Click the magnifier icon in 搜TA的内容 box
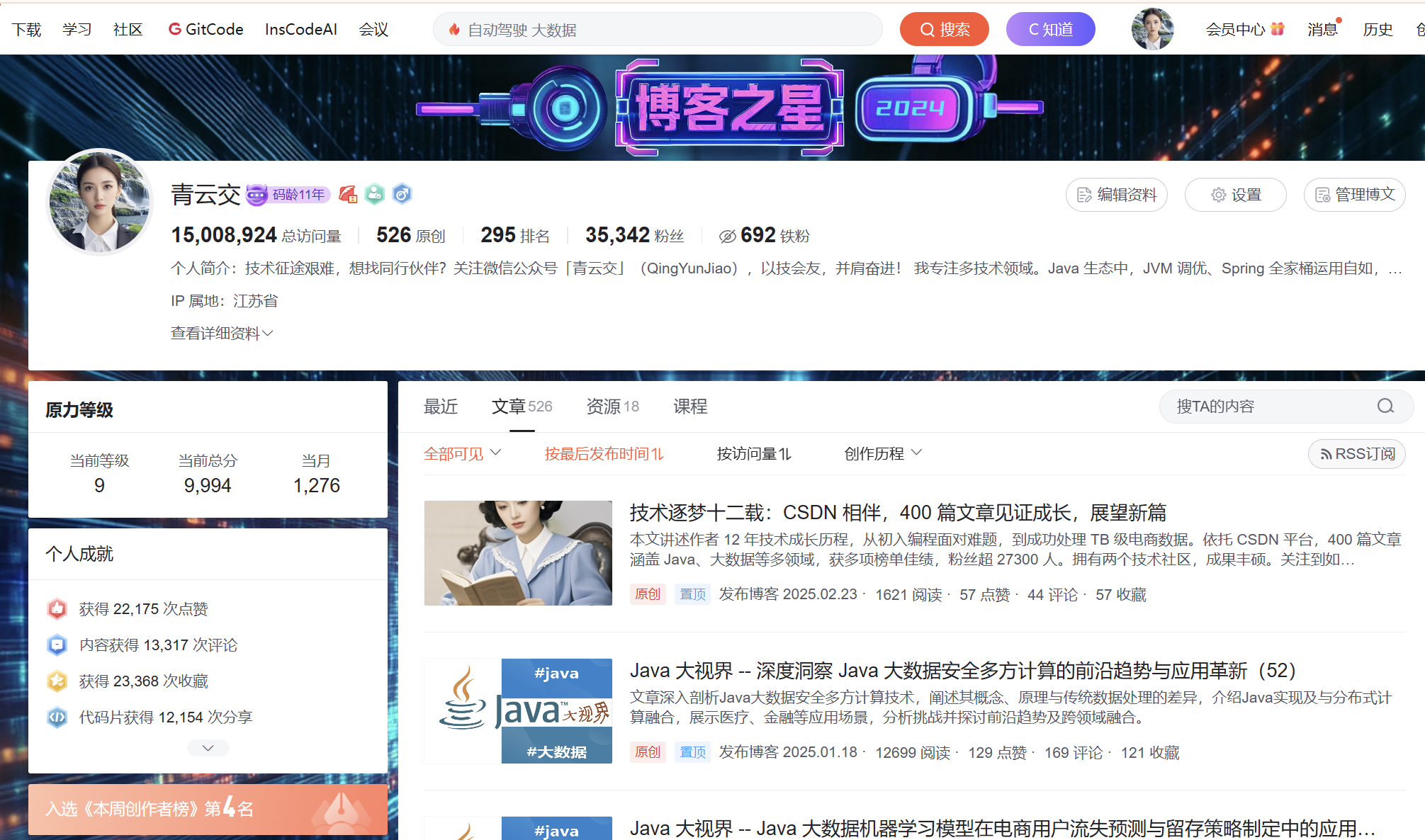This screenshot has height=840, width=1425. 1385,406
